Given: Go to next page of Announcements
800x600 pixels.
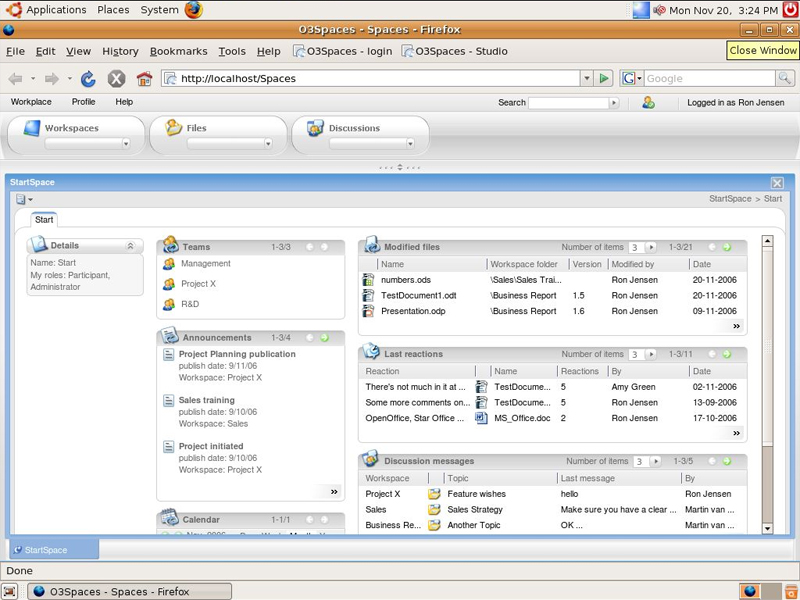Looking at the screenshot, I should tap(324, 338).
